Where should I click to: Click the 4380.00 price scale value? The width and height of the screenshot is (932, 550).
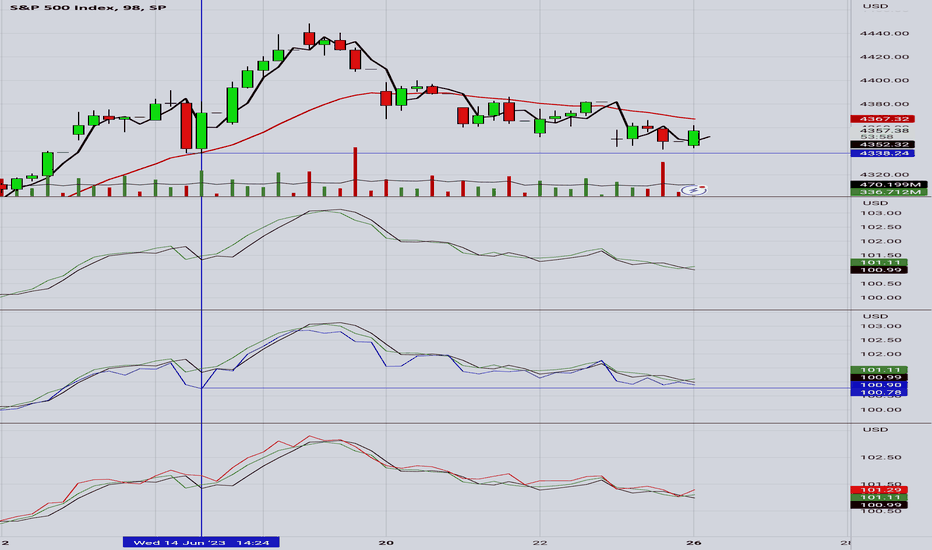click(884, 104)
